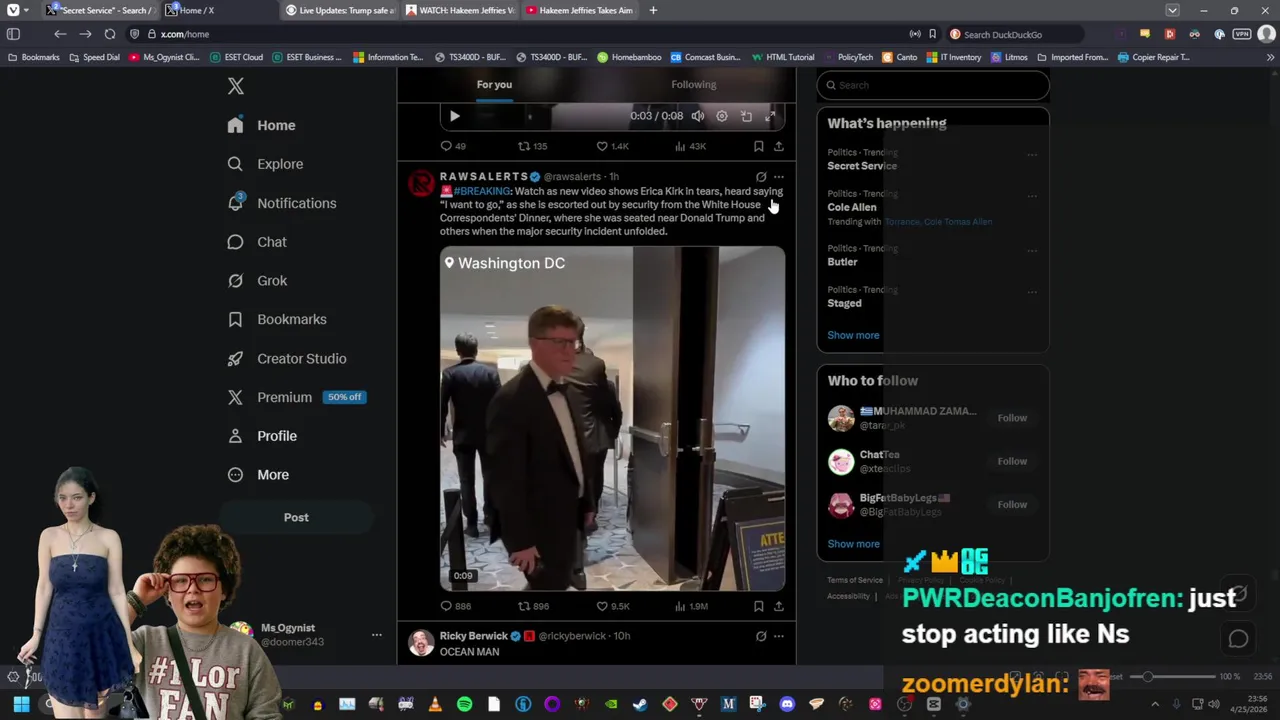Open options for Staged trend

[1032, 291]
